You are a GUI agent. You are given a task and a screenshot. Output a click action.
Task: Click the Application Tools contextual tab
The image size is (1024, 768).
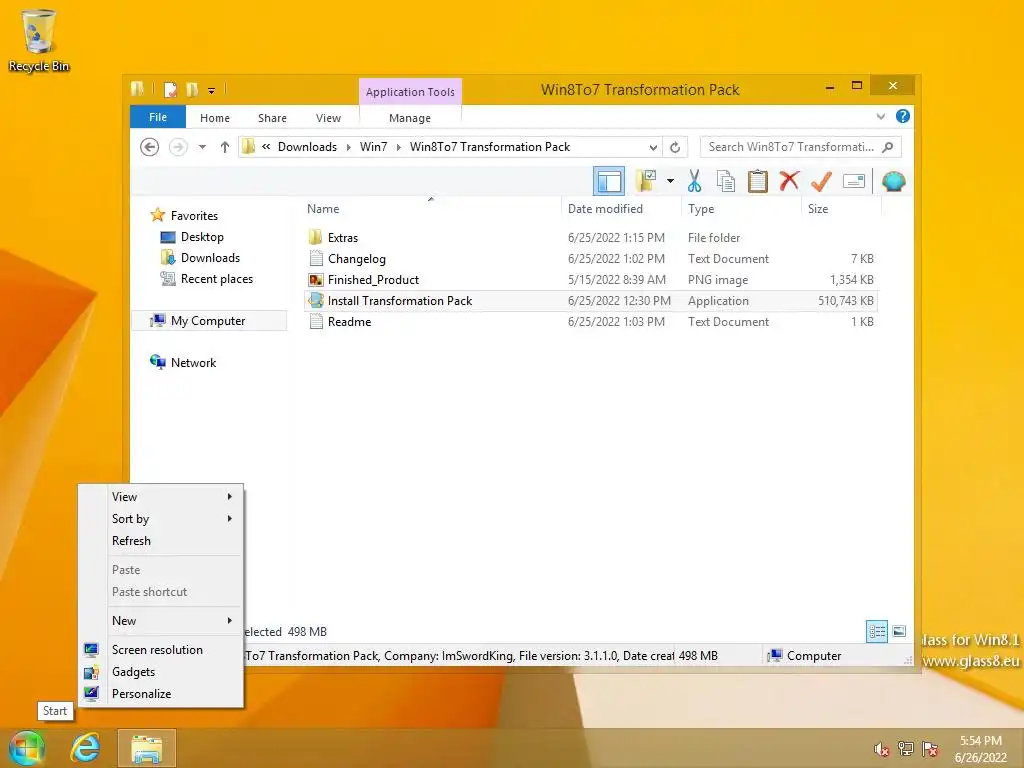tap(410, 92)
